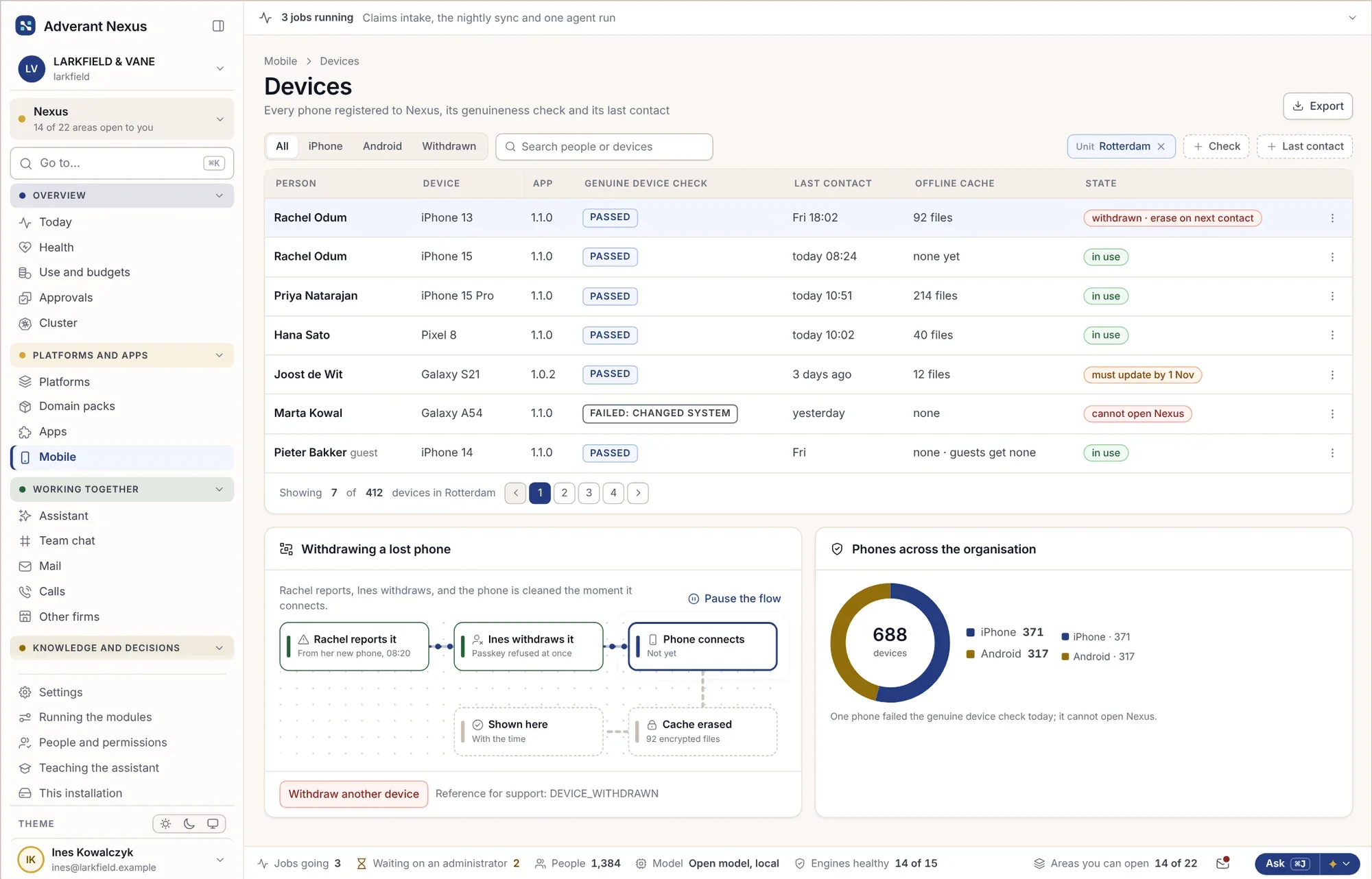
Task: Open Team chat in the sidebar
Action: (x=122, y=541)
